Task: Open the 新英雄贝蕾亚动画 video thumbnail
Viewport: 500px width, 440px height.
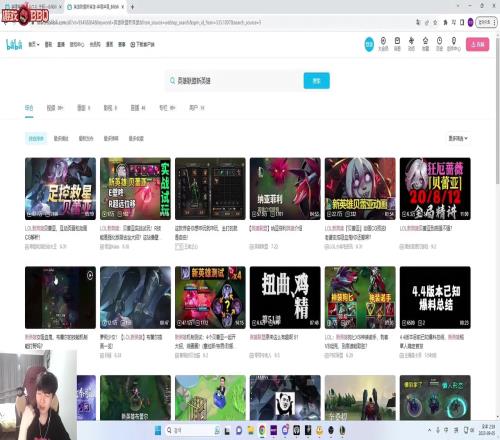Action: tap(360, 189)
